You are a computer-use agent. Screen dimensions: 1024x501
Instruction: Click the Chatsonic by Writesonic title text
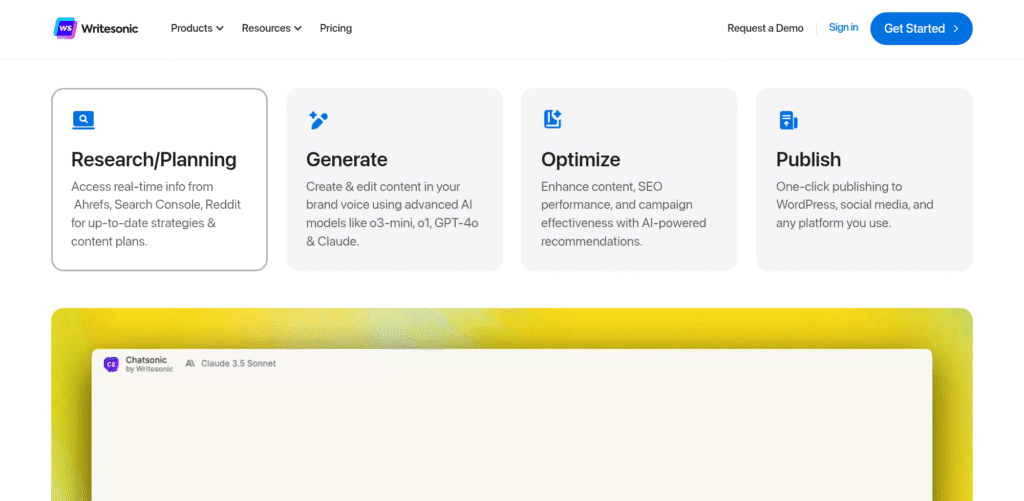(x=148, y=364)
